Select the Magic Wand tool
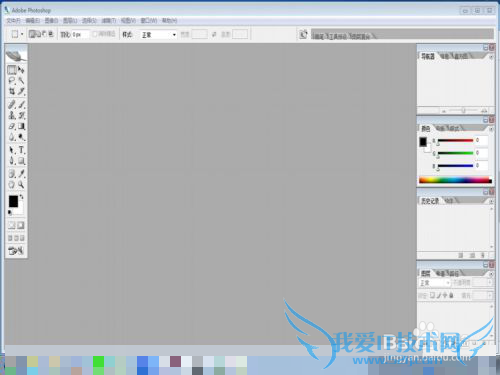Screen dimensions: 500x375 click(x=21, y=81)
